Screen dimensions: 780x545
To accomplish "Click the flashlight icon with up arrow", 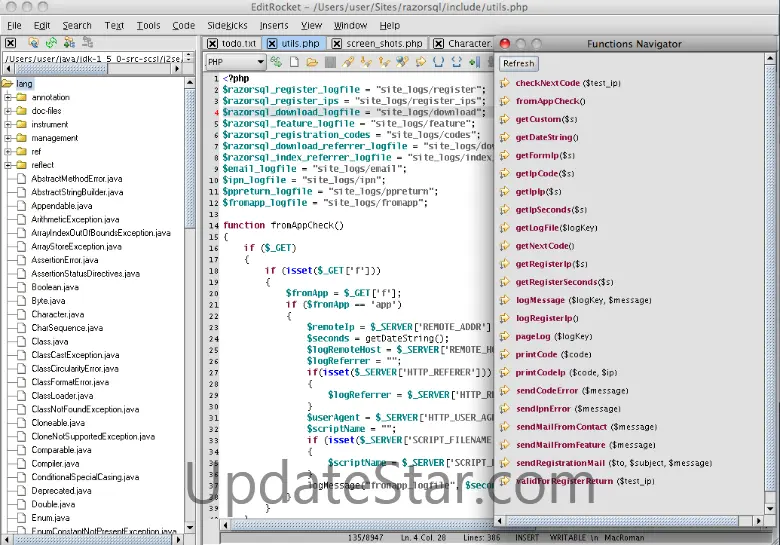I will pos(384,62).
